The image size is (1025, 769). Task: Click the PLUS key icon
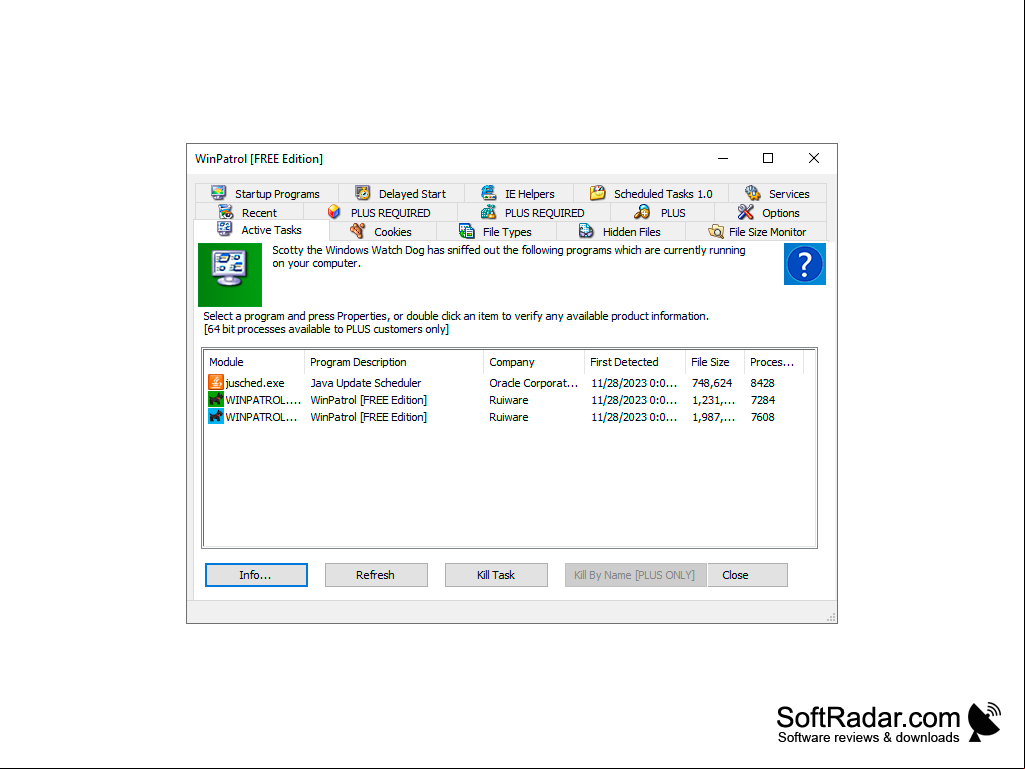tap(642, 212)
